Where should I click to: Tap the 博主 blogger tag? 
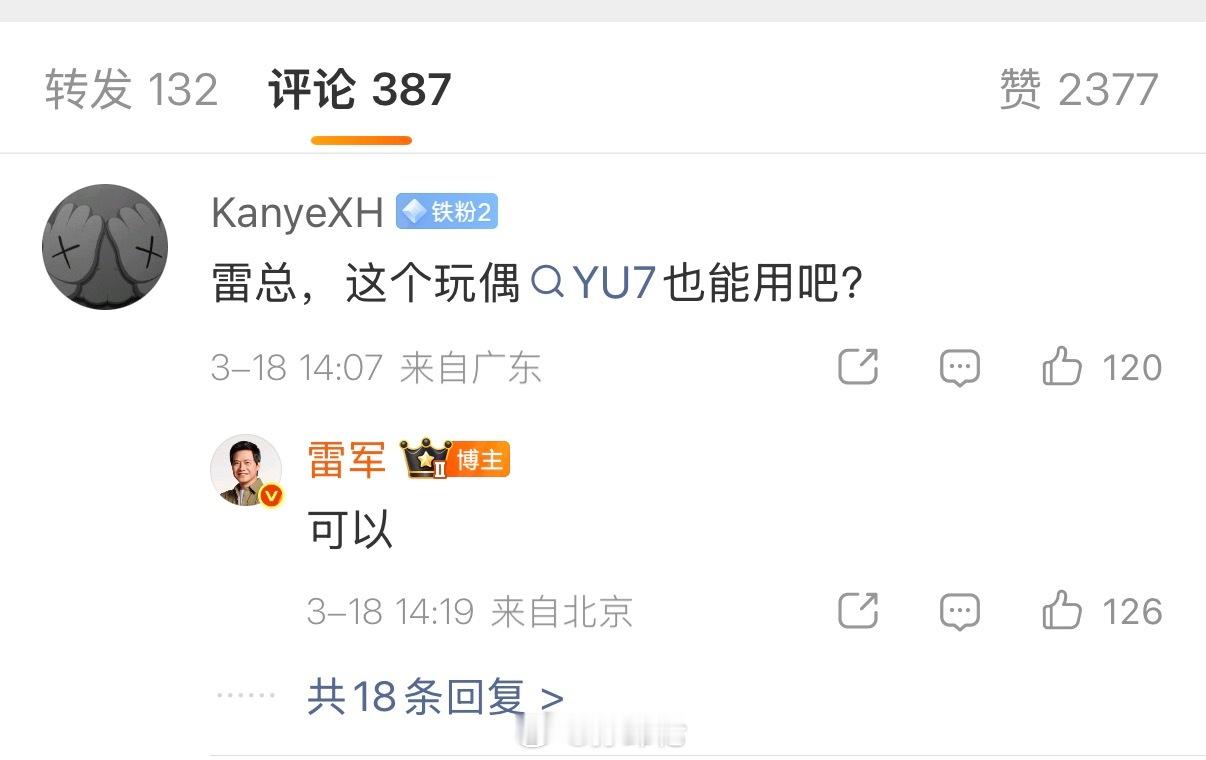481,460
